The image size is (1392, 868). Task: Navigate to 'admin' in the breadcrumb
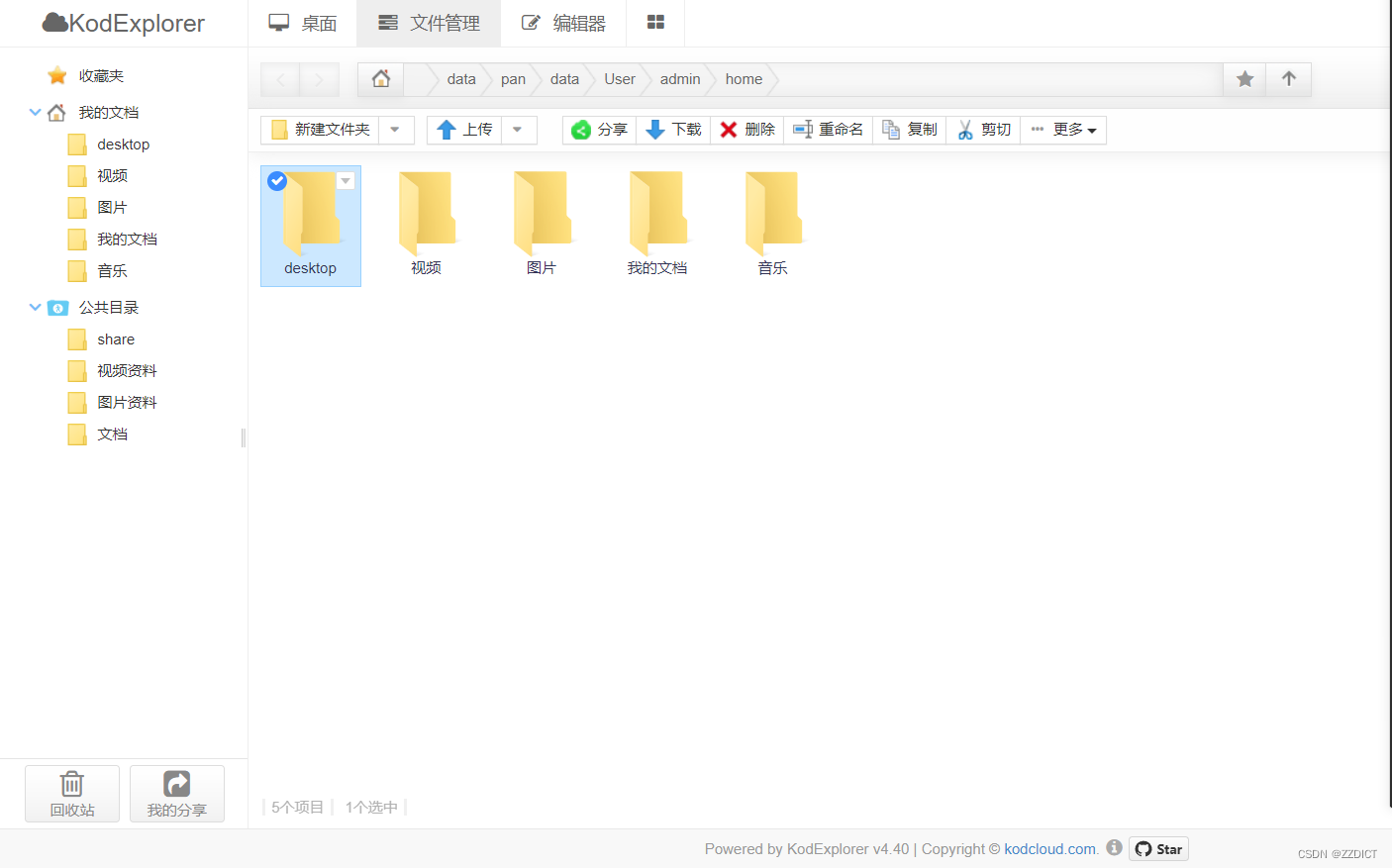pyautogui.click(x=680, y=79)
